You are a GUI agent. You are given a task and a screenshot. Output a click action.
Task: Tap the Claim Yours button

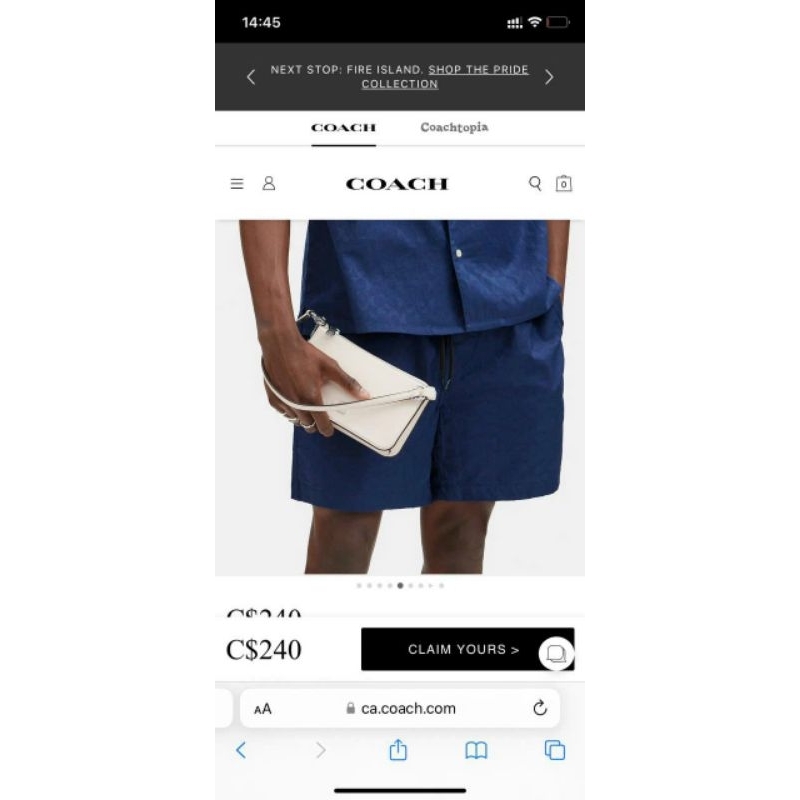tap(467, 649)
